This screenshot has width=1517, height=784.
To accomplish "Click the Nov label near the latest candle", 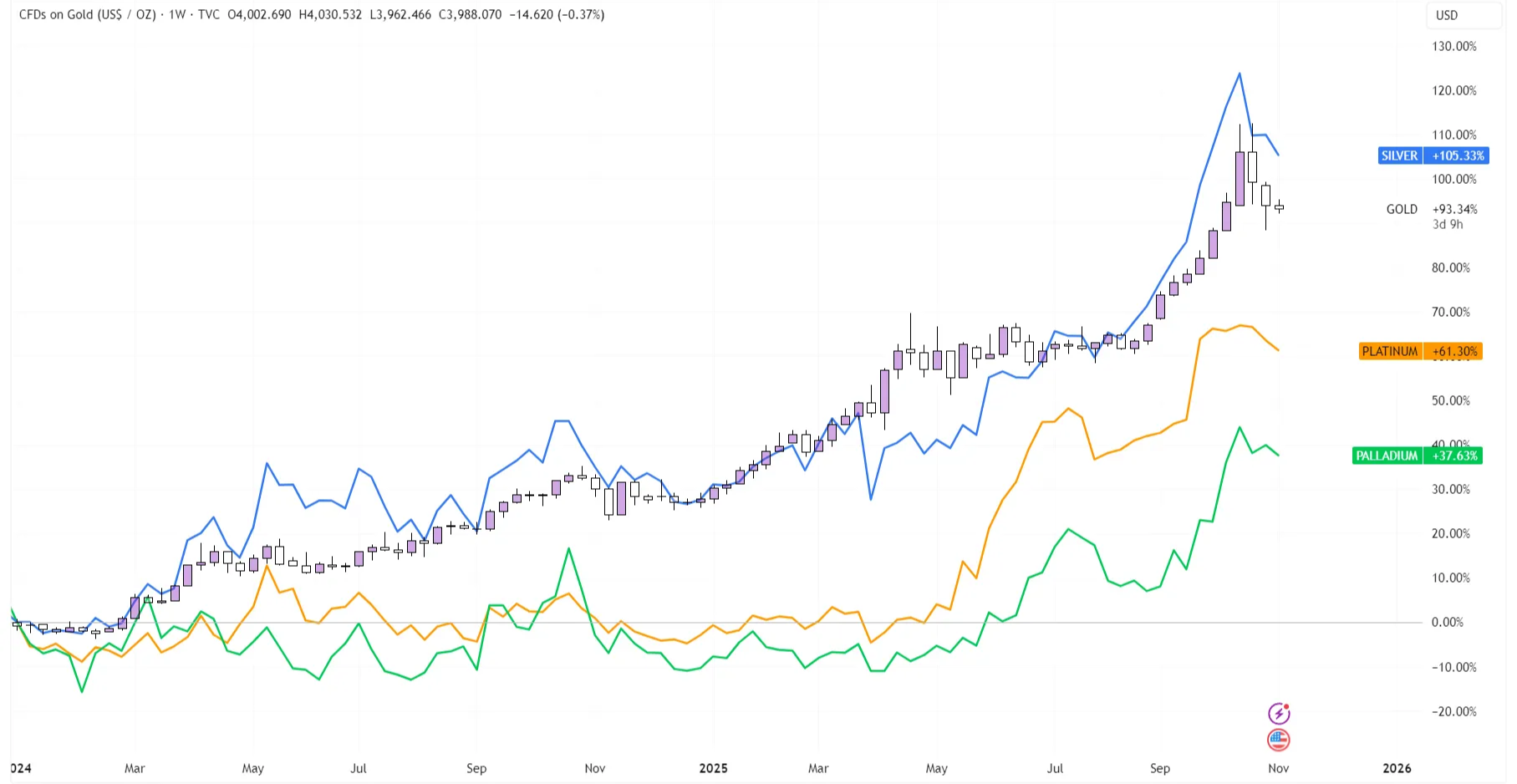I will (1278, 768).
